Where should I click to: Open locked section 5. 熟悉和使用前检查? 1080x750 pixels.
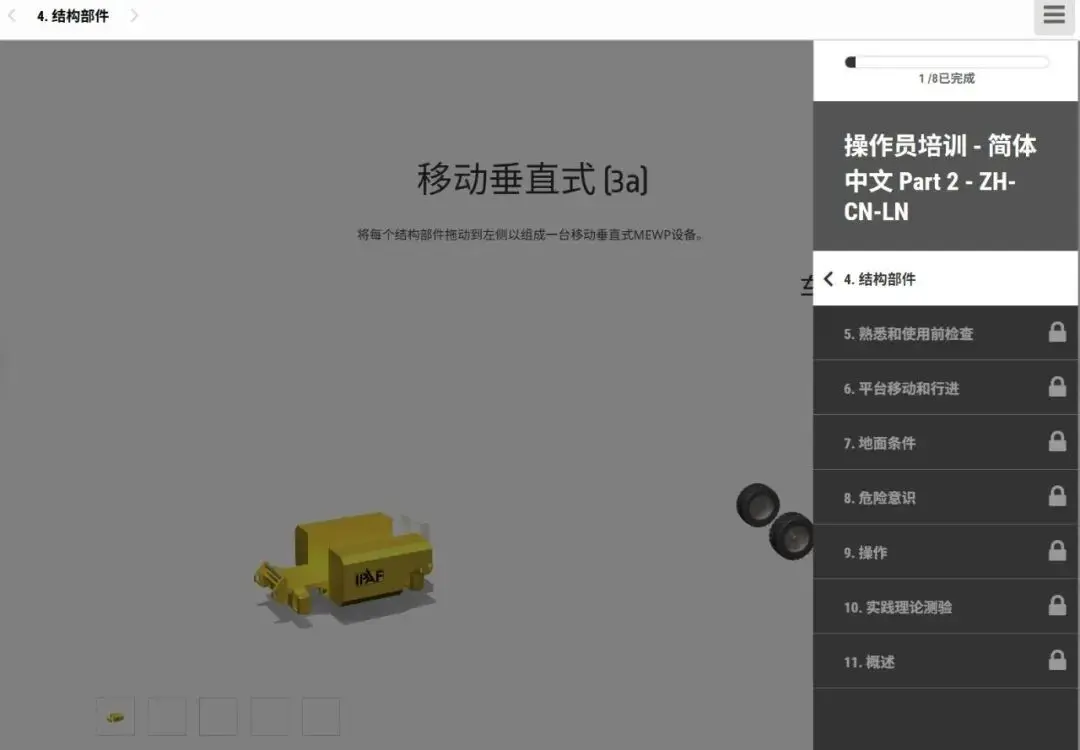click(945, 333)
